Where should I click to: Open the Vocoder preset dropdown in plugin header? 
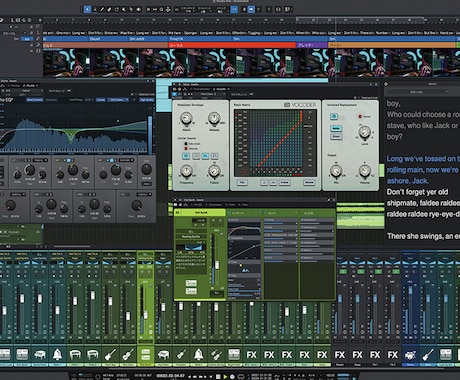212,94
